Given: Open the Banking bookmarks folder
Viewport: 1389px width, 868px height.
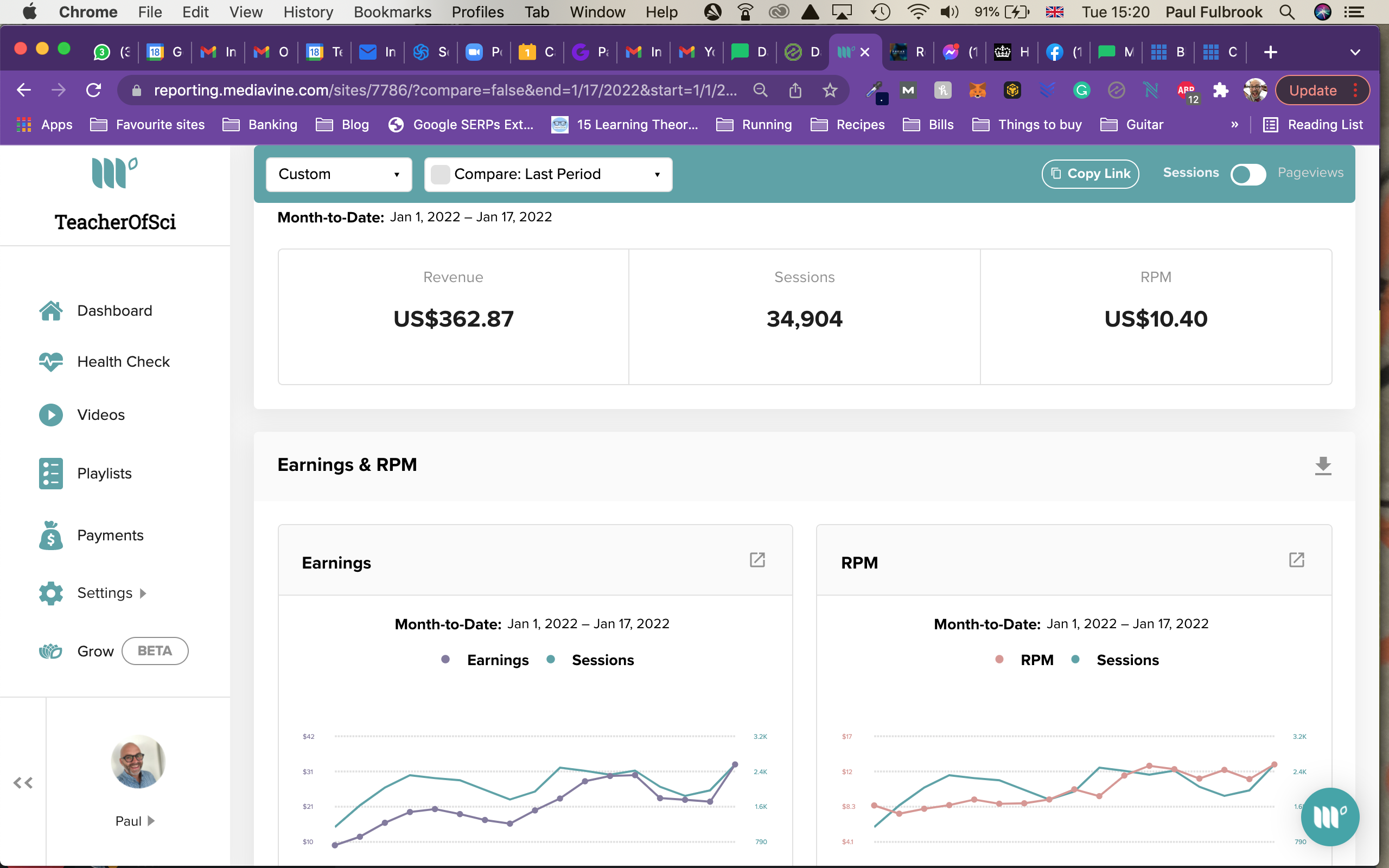Looking at the screenshot, I should click(260, 125).
